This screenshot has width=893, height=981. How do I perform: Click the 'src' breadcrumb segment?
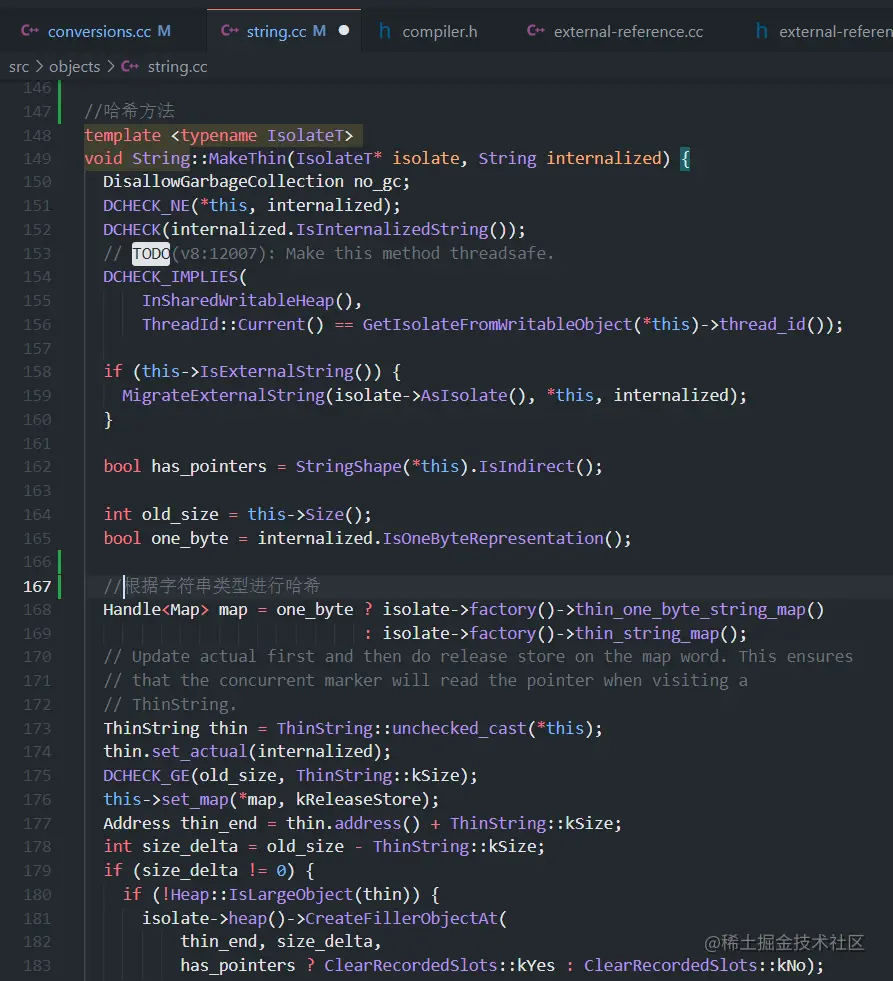tap(19, 67)
